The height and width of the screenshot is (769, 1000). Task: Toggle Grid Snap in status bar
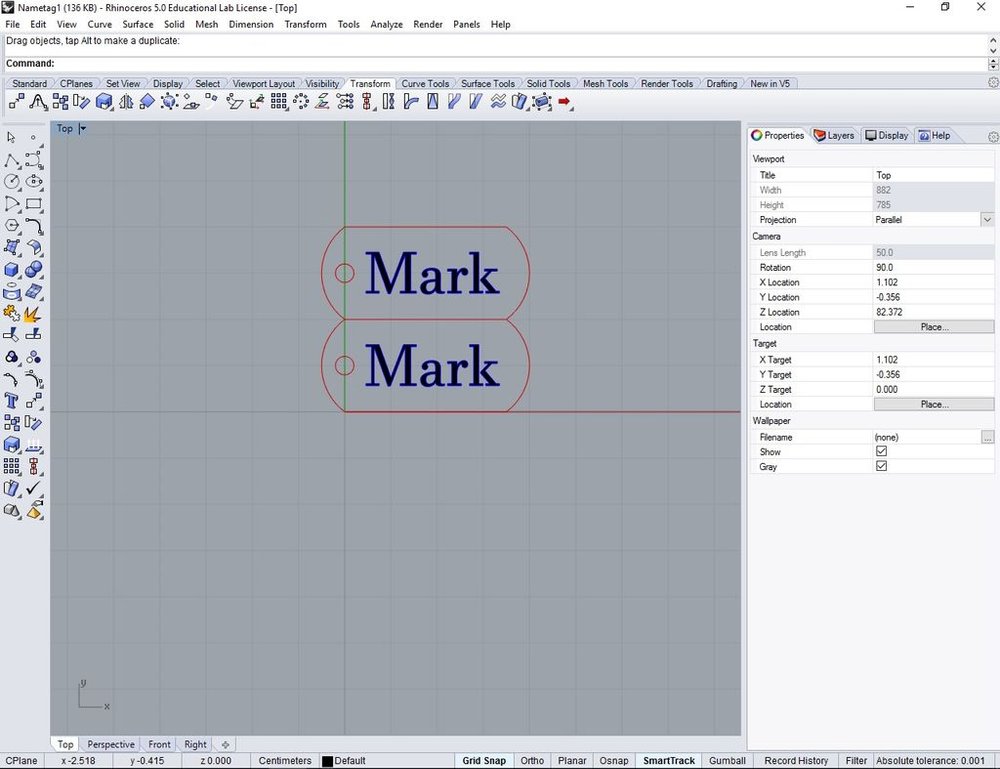point(484,761)
